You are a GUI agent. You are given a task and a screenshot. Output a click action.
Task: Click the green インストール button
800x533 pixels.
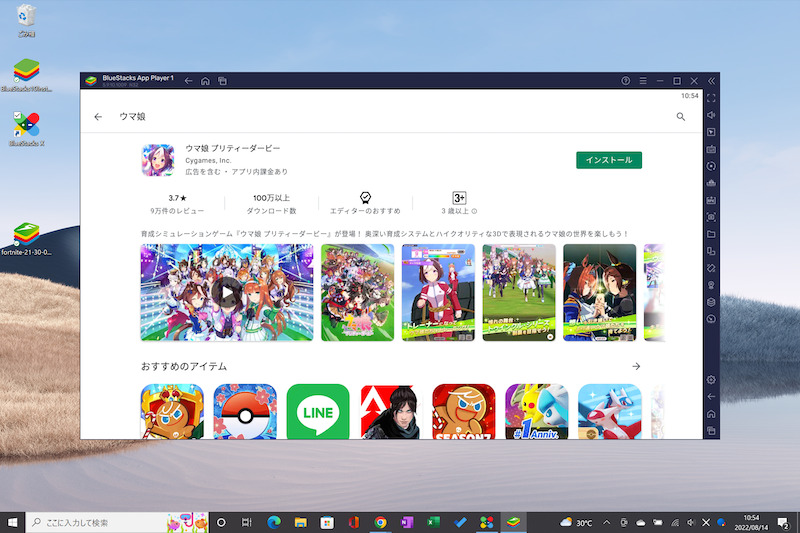tap(609, 160)
